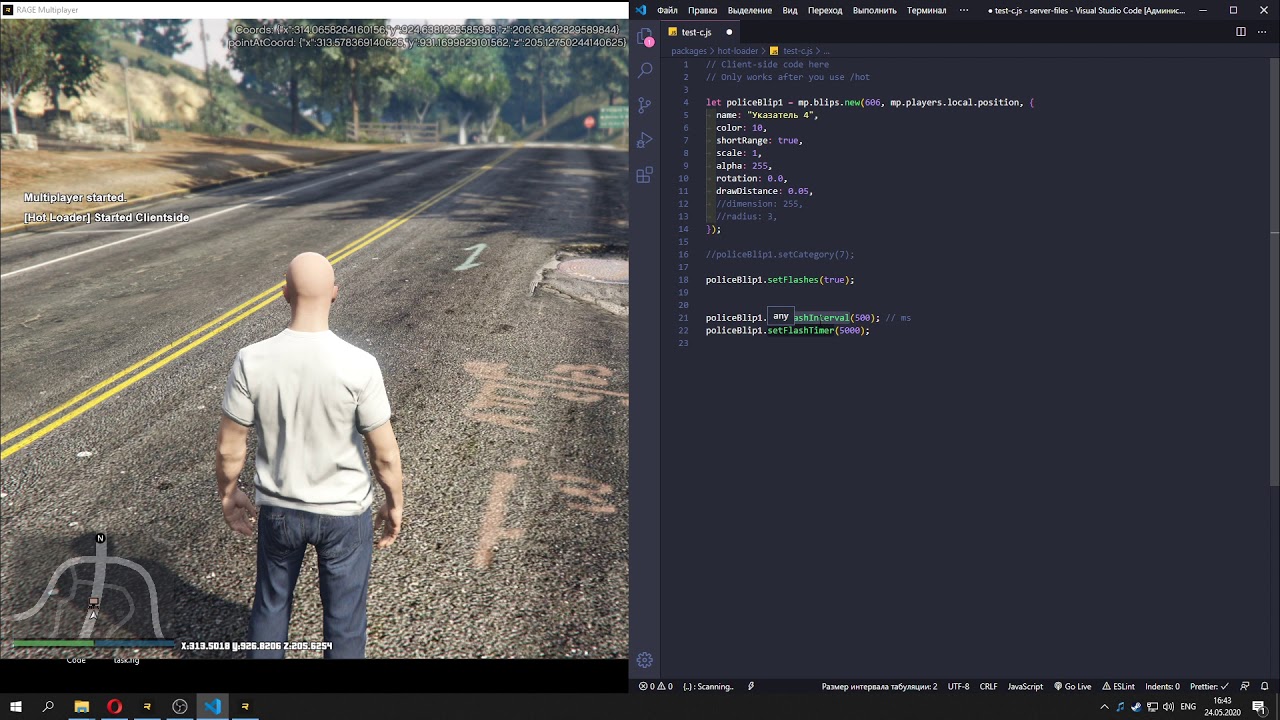The height and width of the screenshot is (720, 1280).
Task: Click the test-c.js breadcrumb segment
Action: click(x=791, y=50)
